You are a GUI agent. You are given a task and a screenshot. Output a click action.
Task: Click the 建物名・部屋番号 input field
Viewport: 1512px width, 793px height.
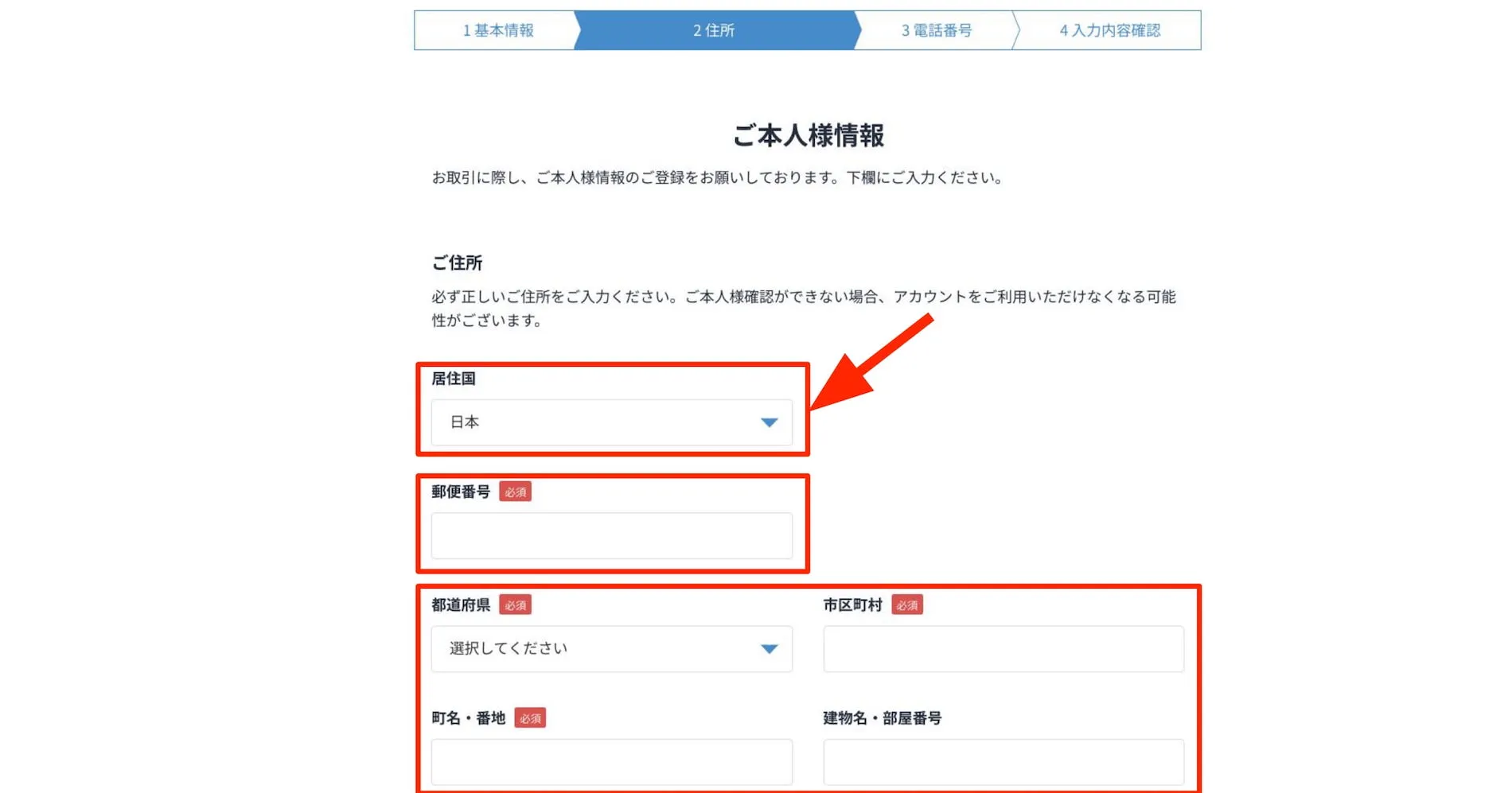[1003, 761]
